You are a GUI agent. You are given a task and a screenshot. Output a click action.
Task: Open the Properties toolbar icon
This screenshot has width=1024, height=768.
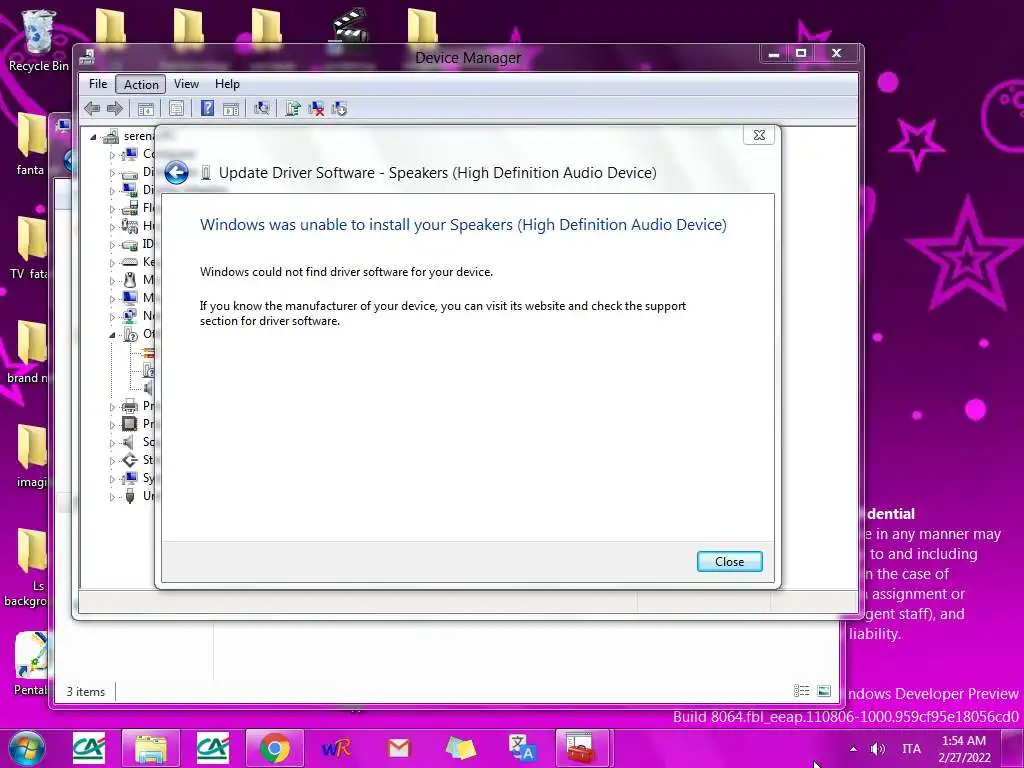tap(176, 108)
